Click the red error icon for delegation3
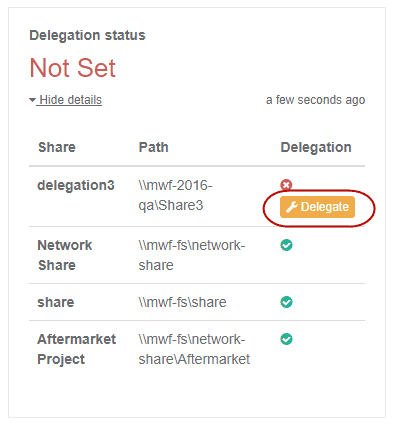The height and width of the screenshot is (440, 402). click(x=286, y=185)
